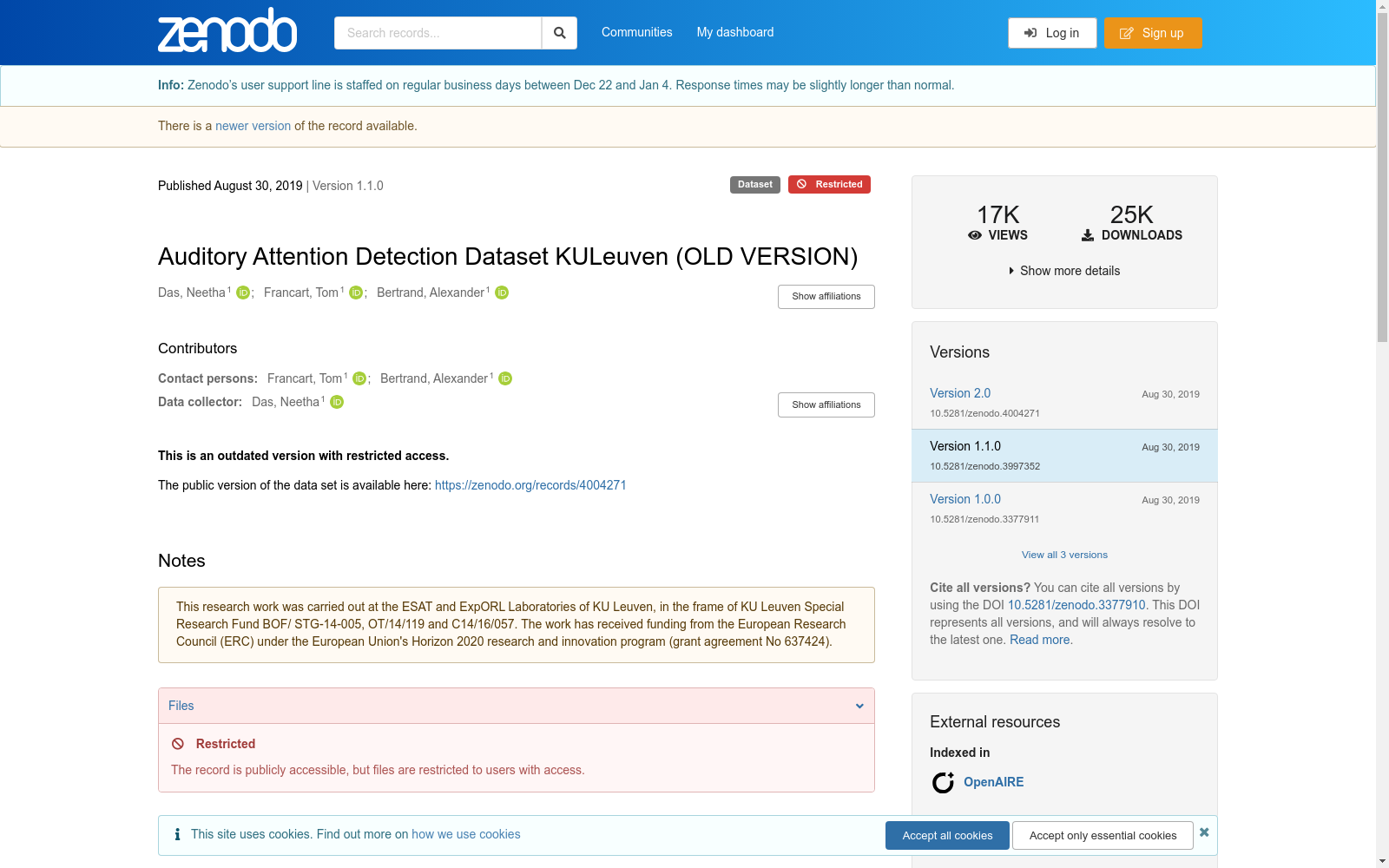Open Das, Neetha's ORCID icon in authors

click(243, 293)
